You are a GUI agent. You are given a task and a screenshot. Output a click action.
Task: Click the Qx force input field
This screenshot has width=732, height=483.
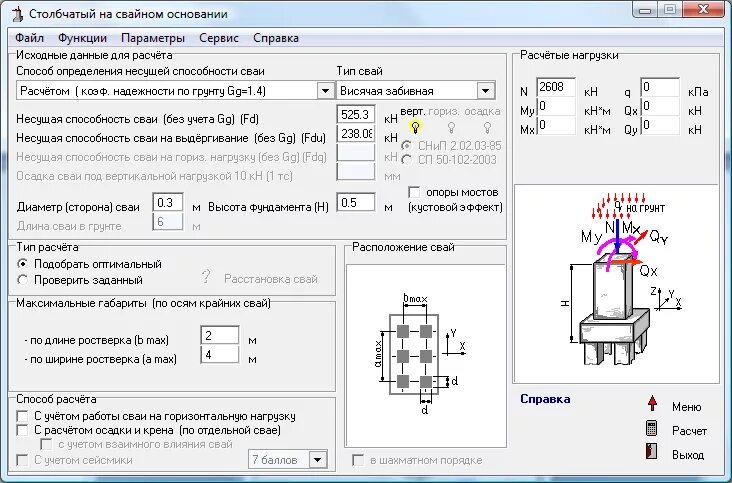coord(660,106)
